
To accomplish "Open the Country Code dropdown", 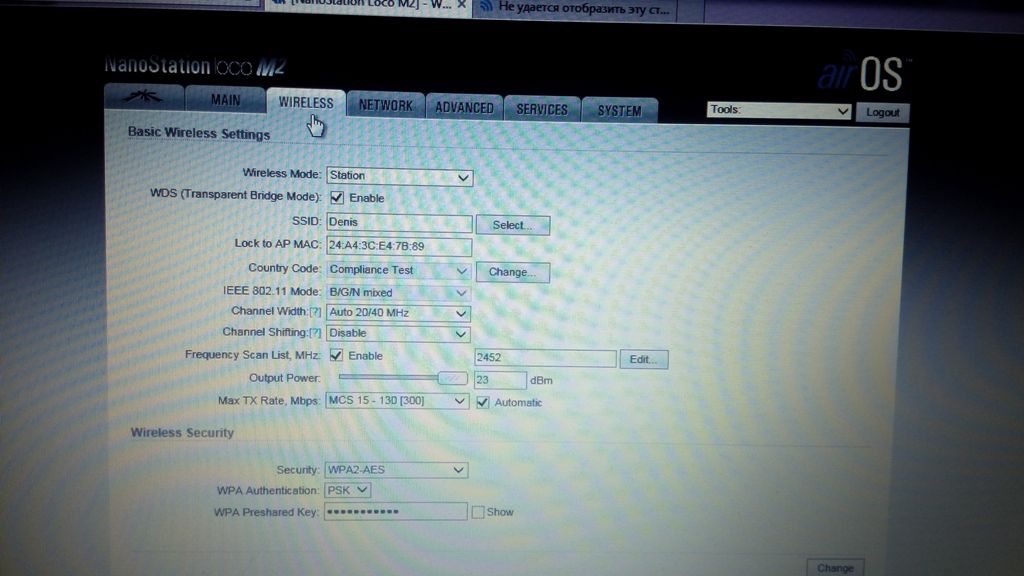I will (x=398, y=270).
